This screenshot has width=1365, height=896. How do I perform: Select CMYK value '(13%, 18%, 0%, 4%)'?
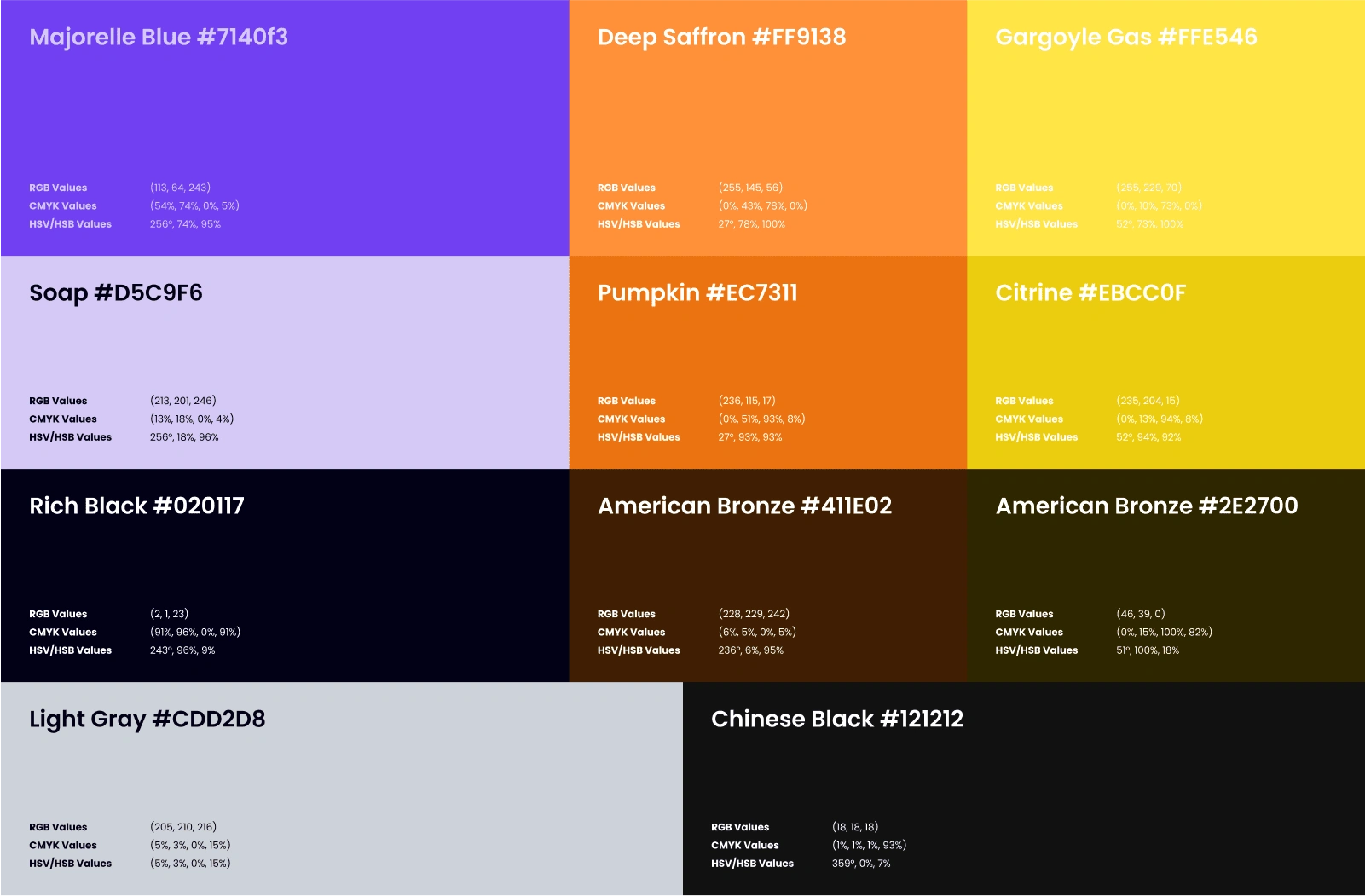(192, 419)
